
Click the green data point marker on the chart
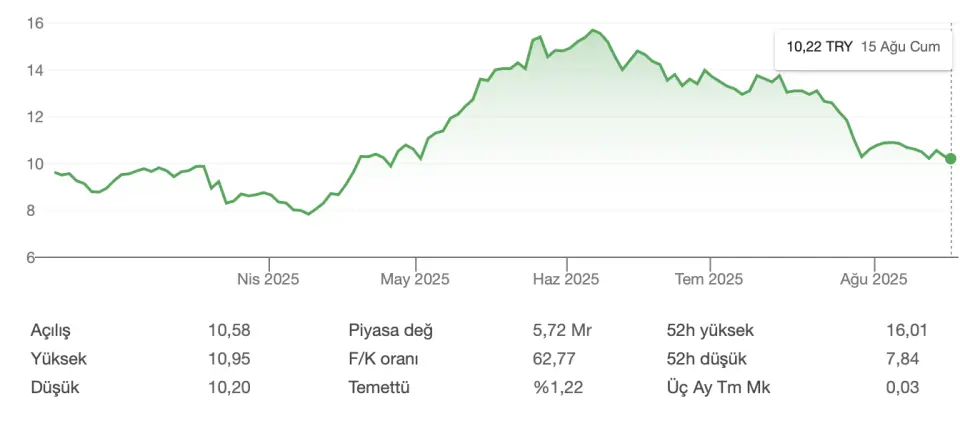950,159
